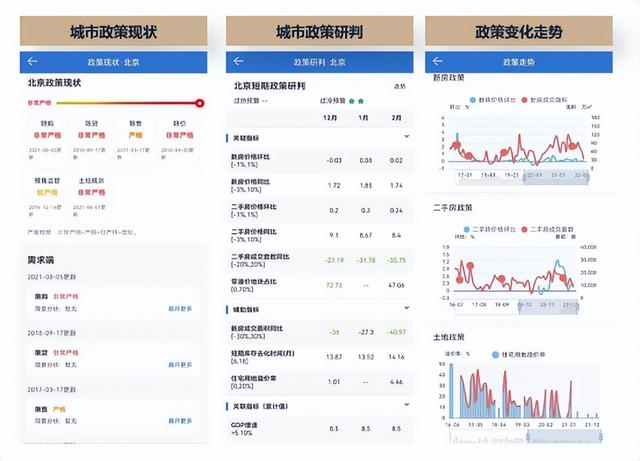Image resolution: width=640 pixels, height=461 pixels.
Task: Toggle the blue 二手房价格环比 legend series
Action: point(490,229)
